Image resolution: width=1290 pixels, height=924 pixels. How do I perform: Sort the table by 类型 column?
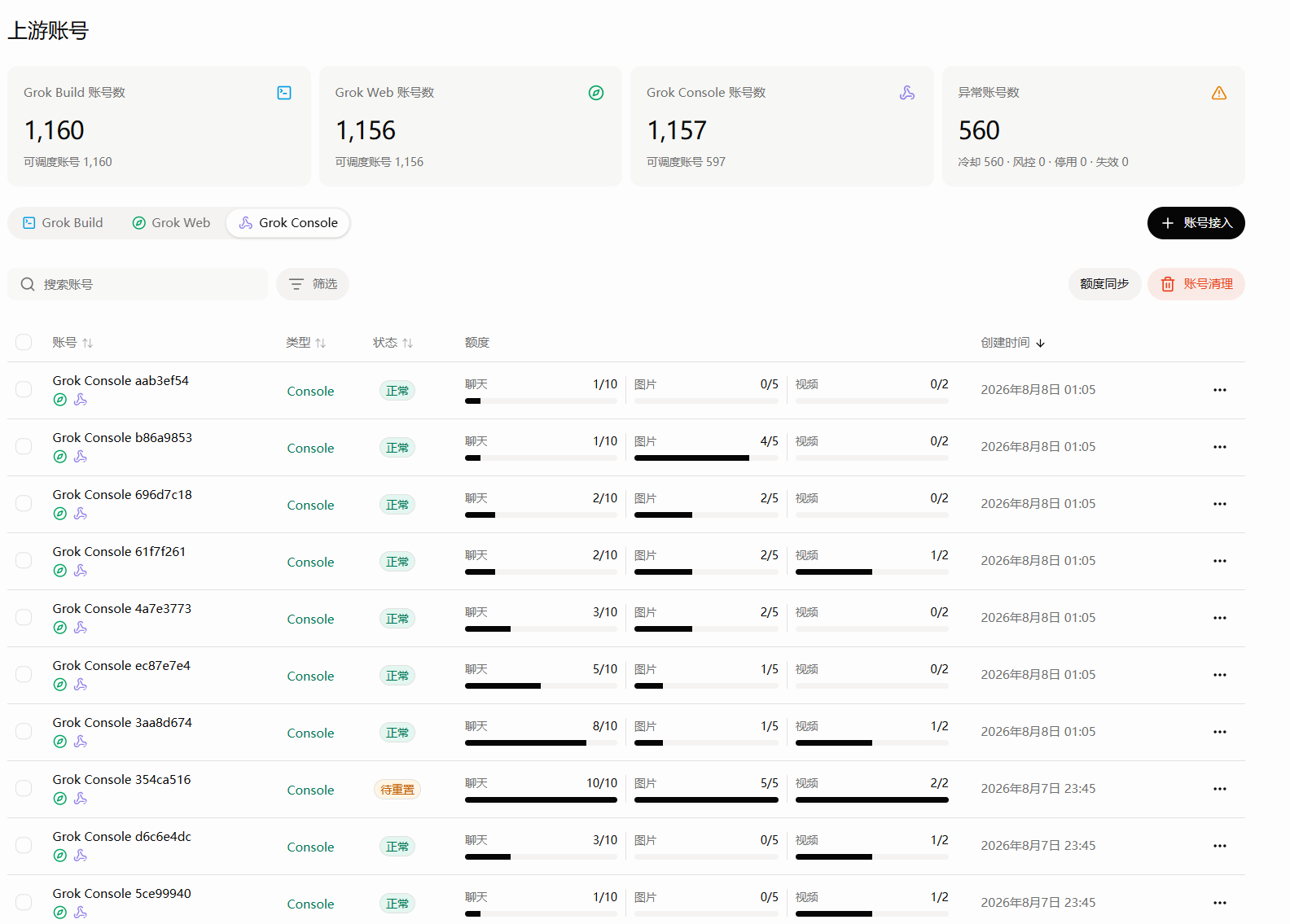click(x=306, y=343)
